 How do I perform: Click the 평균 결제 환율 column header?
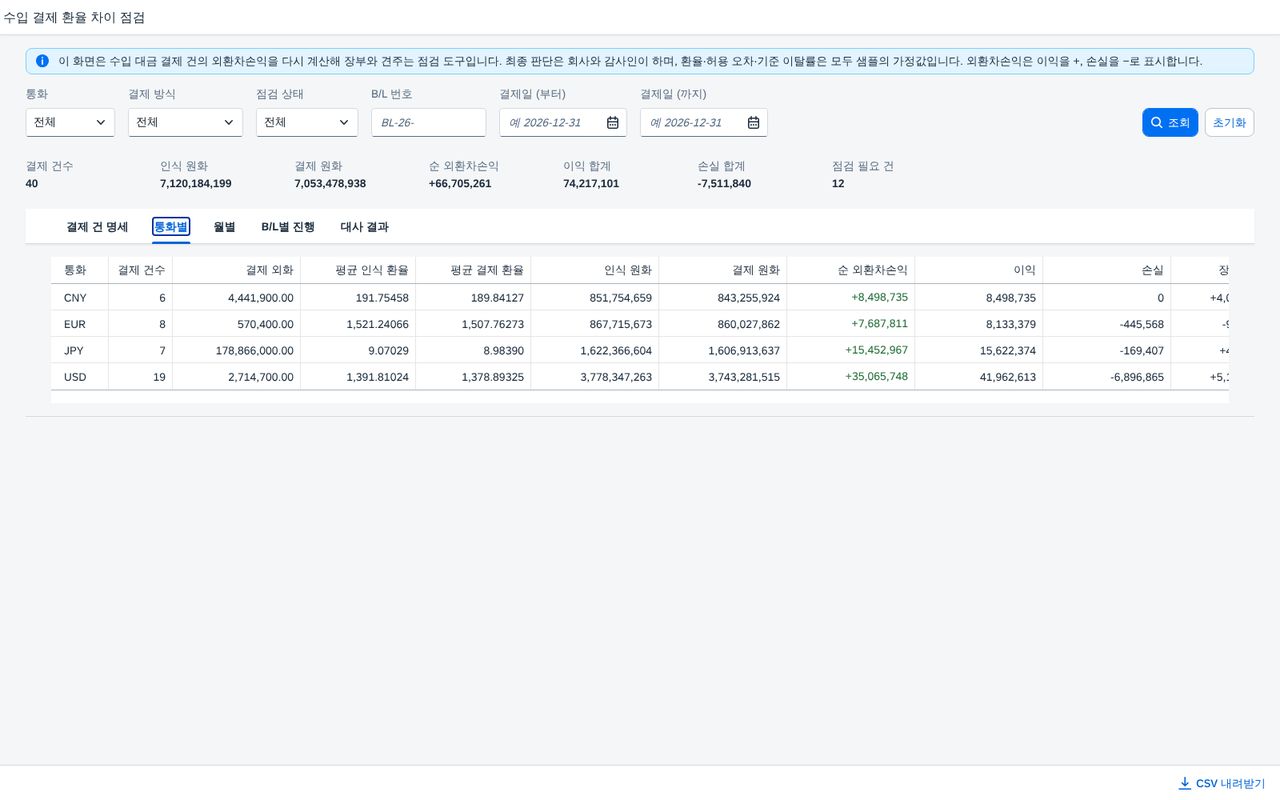point(473,270)
